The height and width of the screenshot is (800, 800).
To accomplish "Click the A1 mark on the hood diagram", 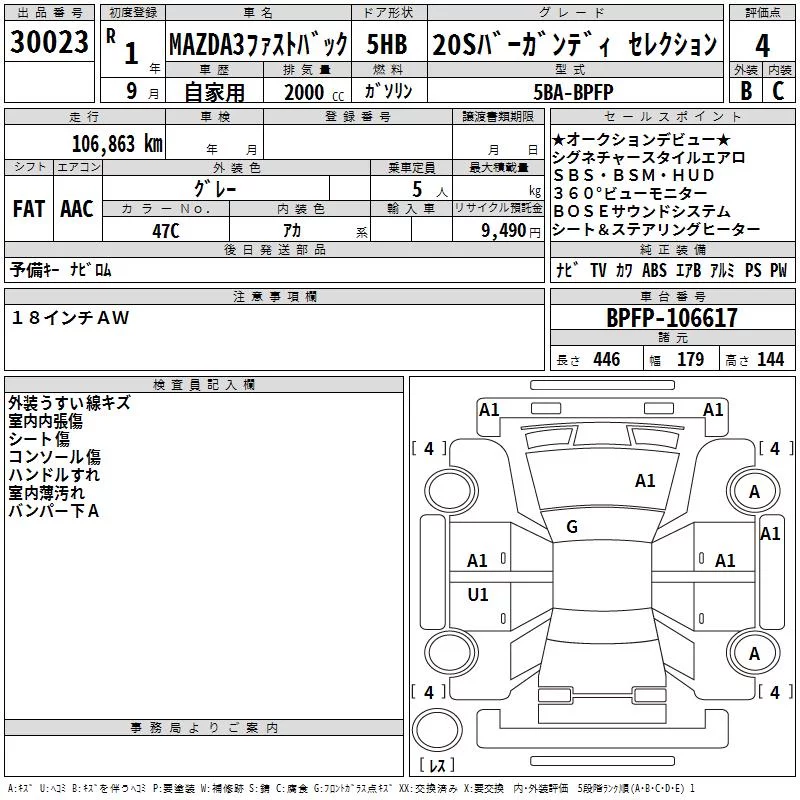I will (645, 481).
